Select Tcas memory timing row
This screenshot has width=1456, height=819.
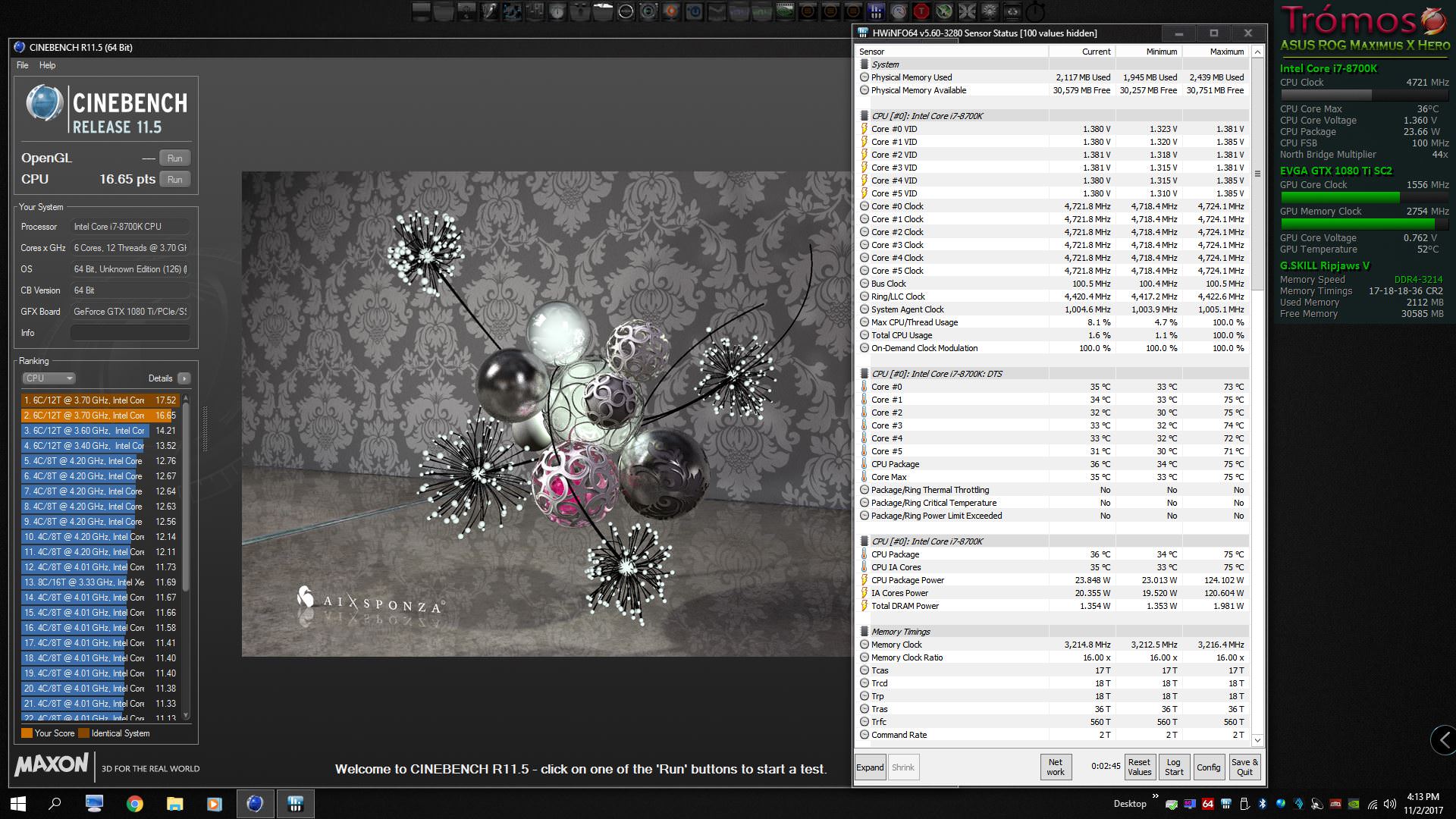click(1053, 670)
